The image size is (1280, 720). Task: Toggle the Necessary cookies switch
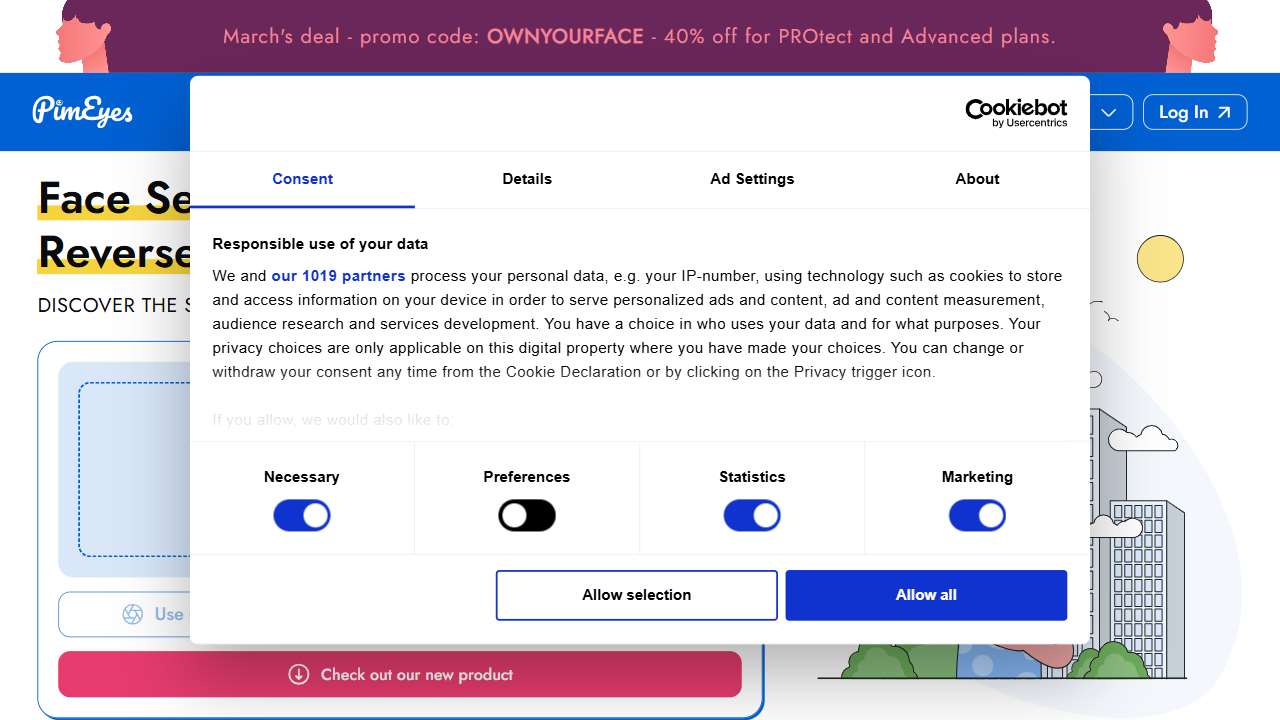[x=302, y=516]
